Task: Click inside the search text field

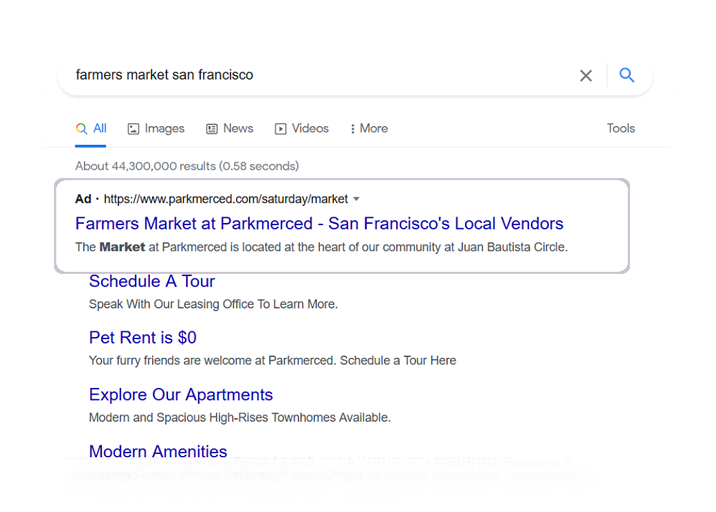Action: (300, 75)
